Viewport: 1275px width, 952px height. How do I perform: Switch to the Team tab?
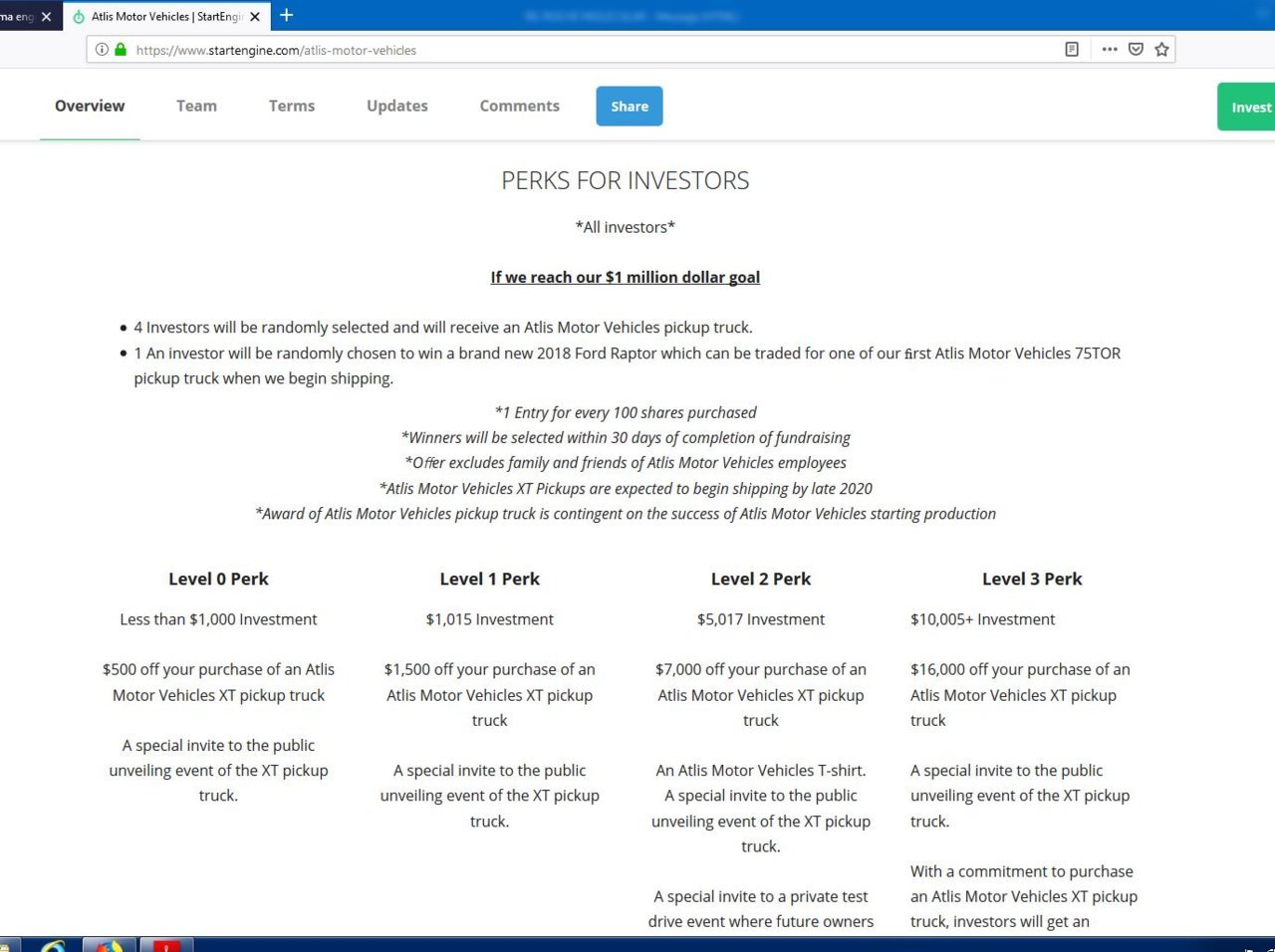click(196, 106)
